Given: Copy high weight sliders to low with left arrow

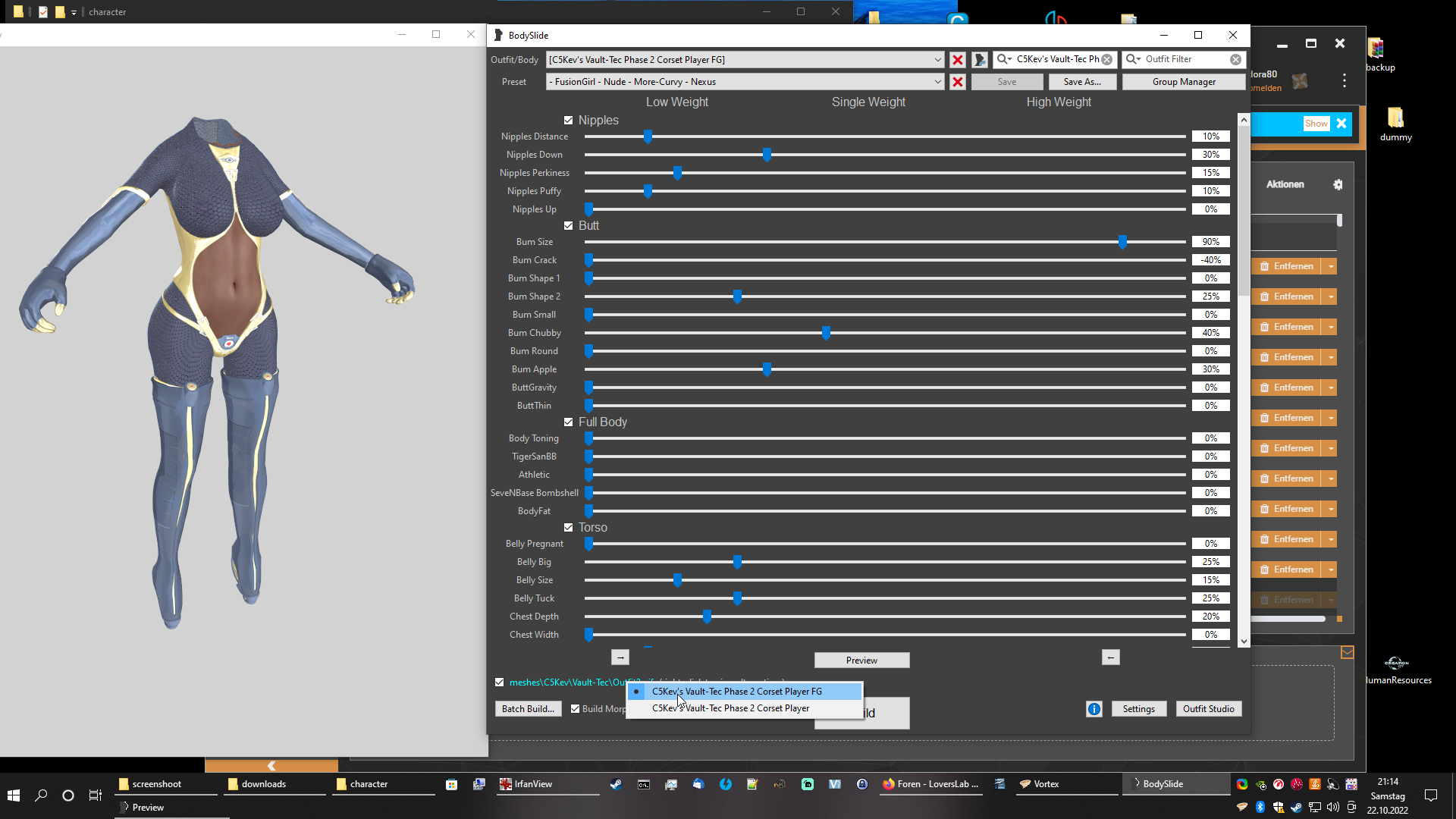Looking at the screenshot, I should click(x=1111, y=657).
